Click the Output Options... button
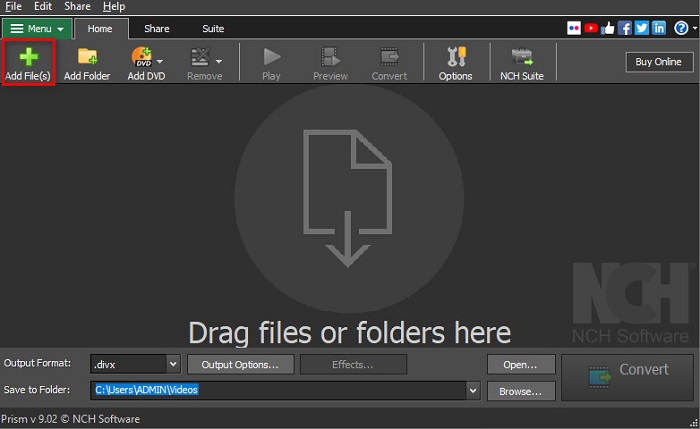This screenshot has height=429, width=700. [x=240, y=365]
